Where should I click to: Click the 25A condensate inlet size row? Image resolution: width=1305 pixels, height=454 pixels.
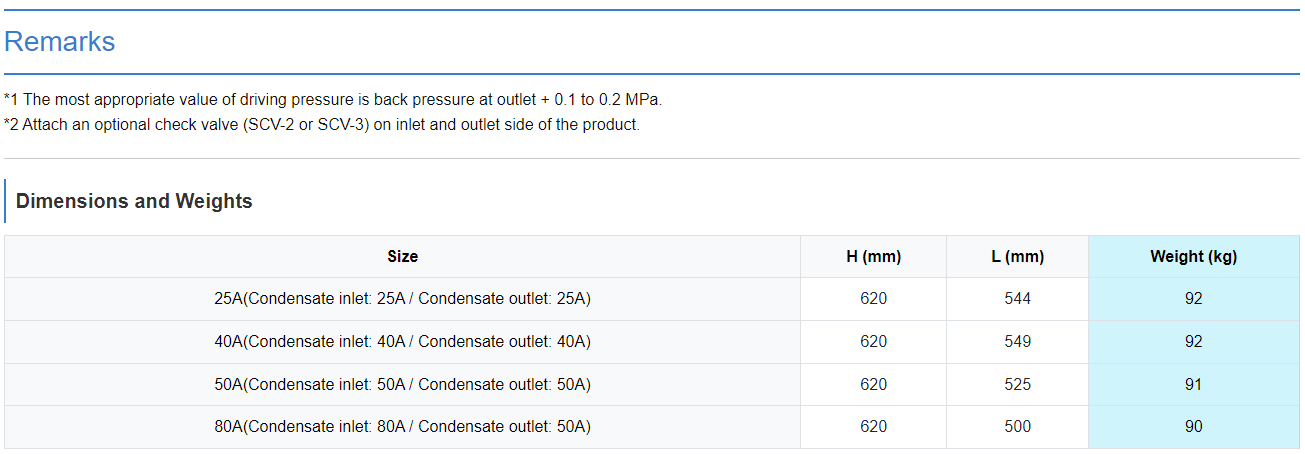(x=402, y=299)
